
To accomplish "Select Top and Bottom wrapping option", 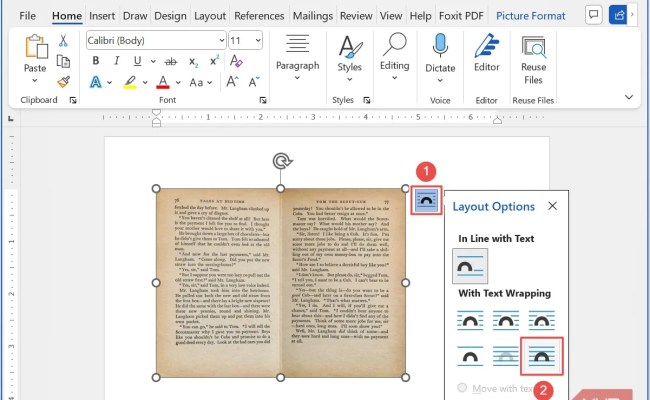I will 470,356.
